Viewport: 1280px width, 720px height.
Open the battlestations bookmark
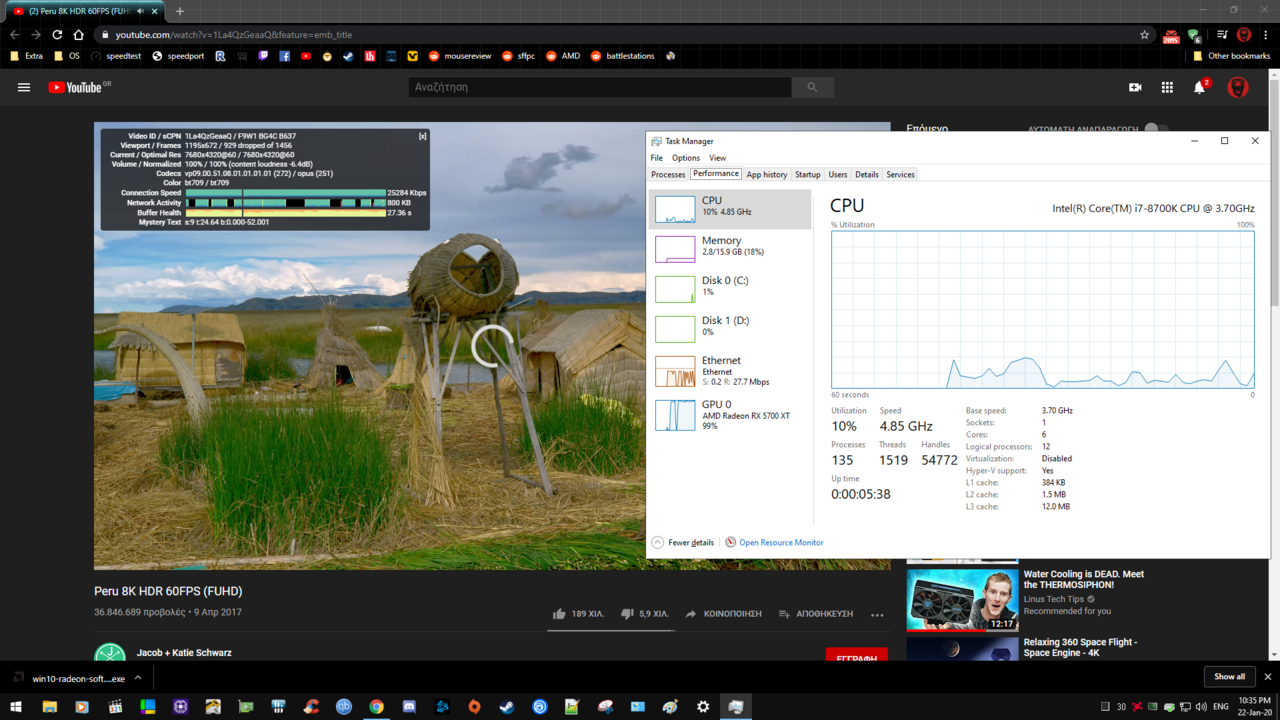623,56
